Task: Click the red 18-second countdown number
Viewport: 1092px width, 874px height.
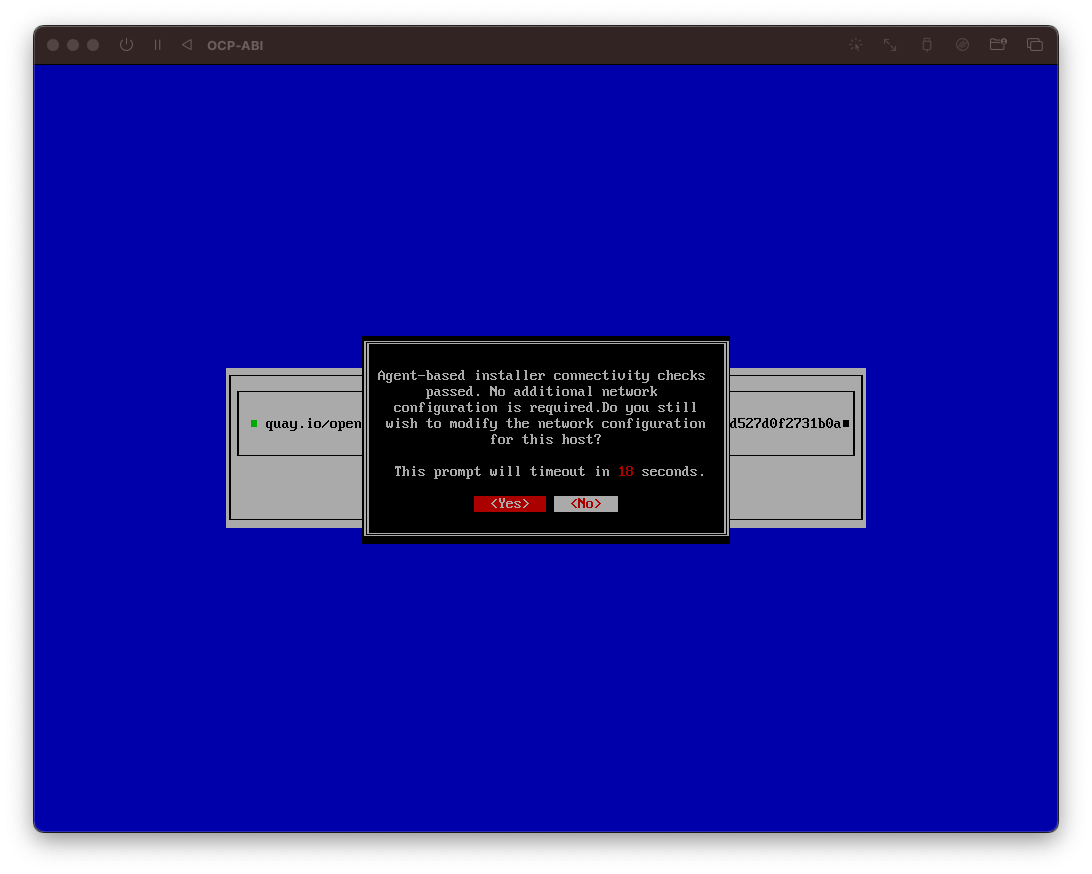Action: (x=625, y=471)
